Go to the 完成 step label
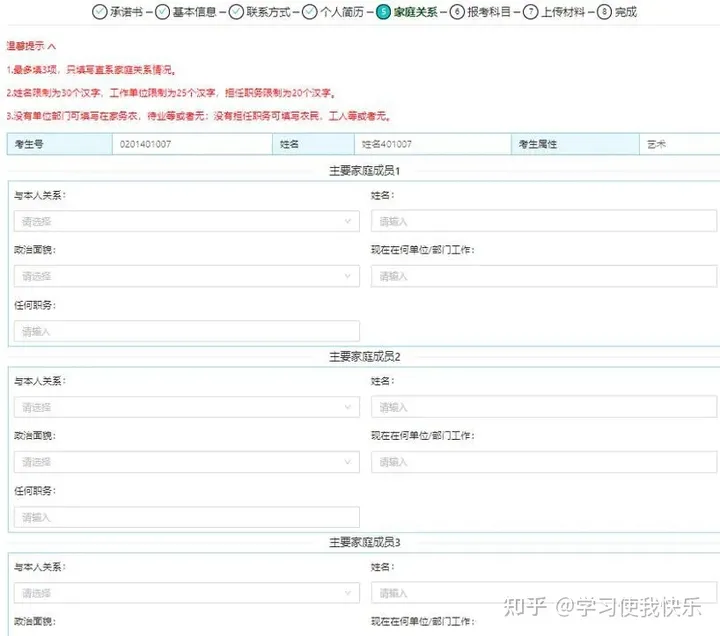Viewport: 720px width, 636px height. (626, 12)
